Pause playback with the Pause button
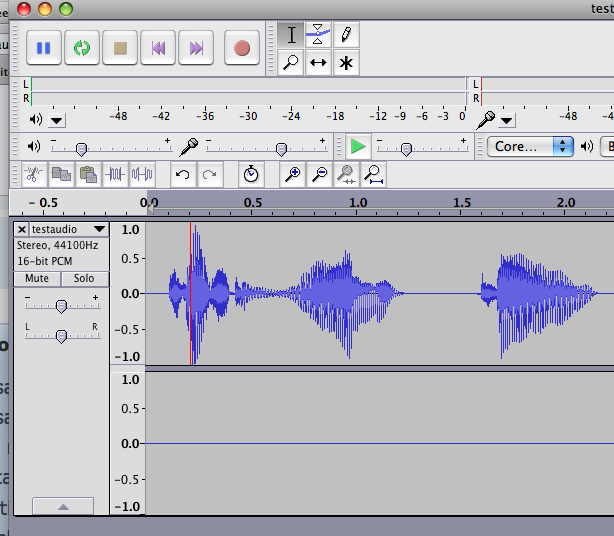The image size is (614, 536). [x=43, y=48]
